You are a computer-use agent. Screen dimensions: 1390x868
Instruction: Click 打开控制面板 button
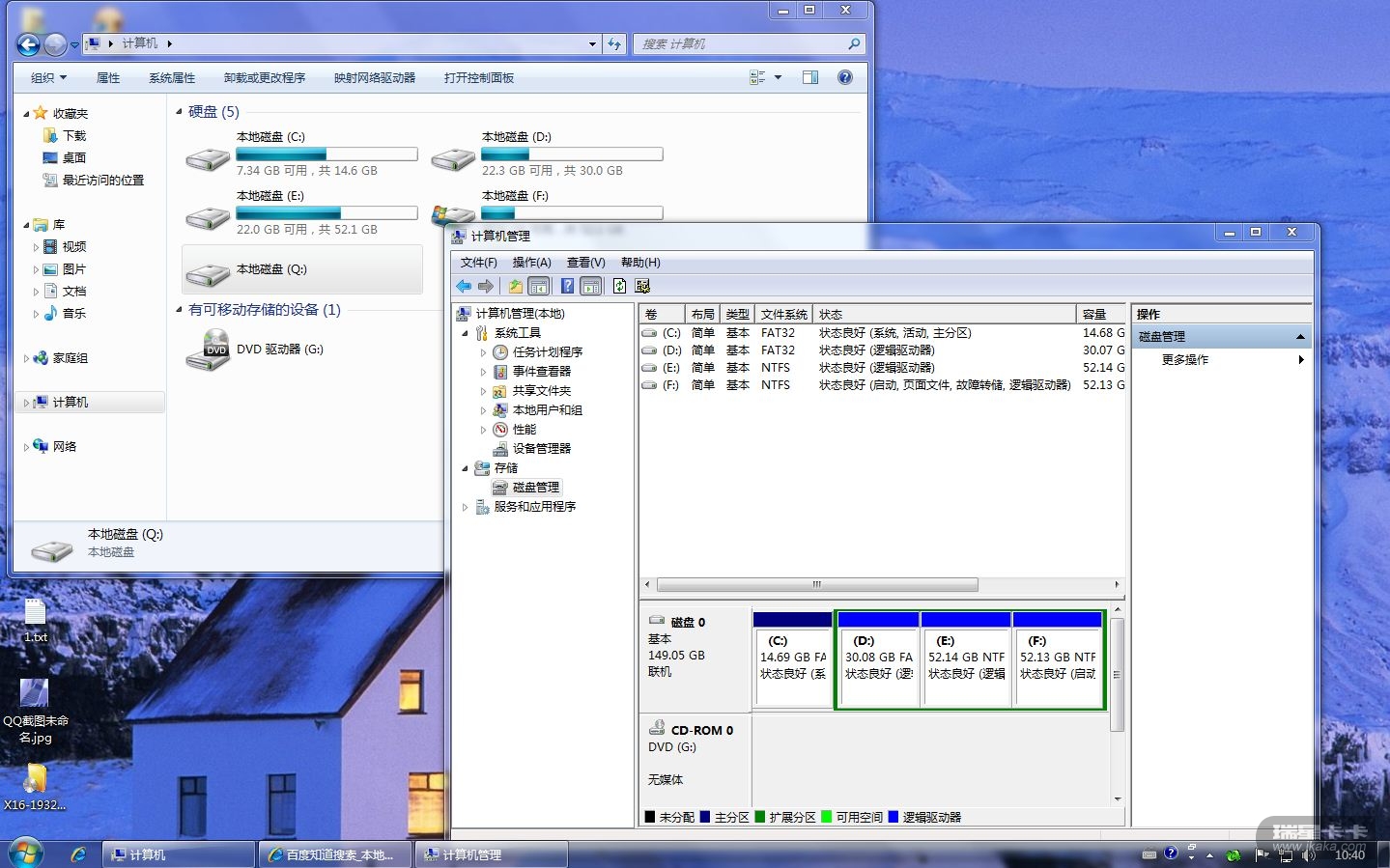(478, 77)
